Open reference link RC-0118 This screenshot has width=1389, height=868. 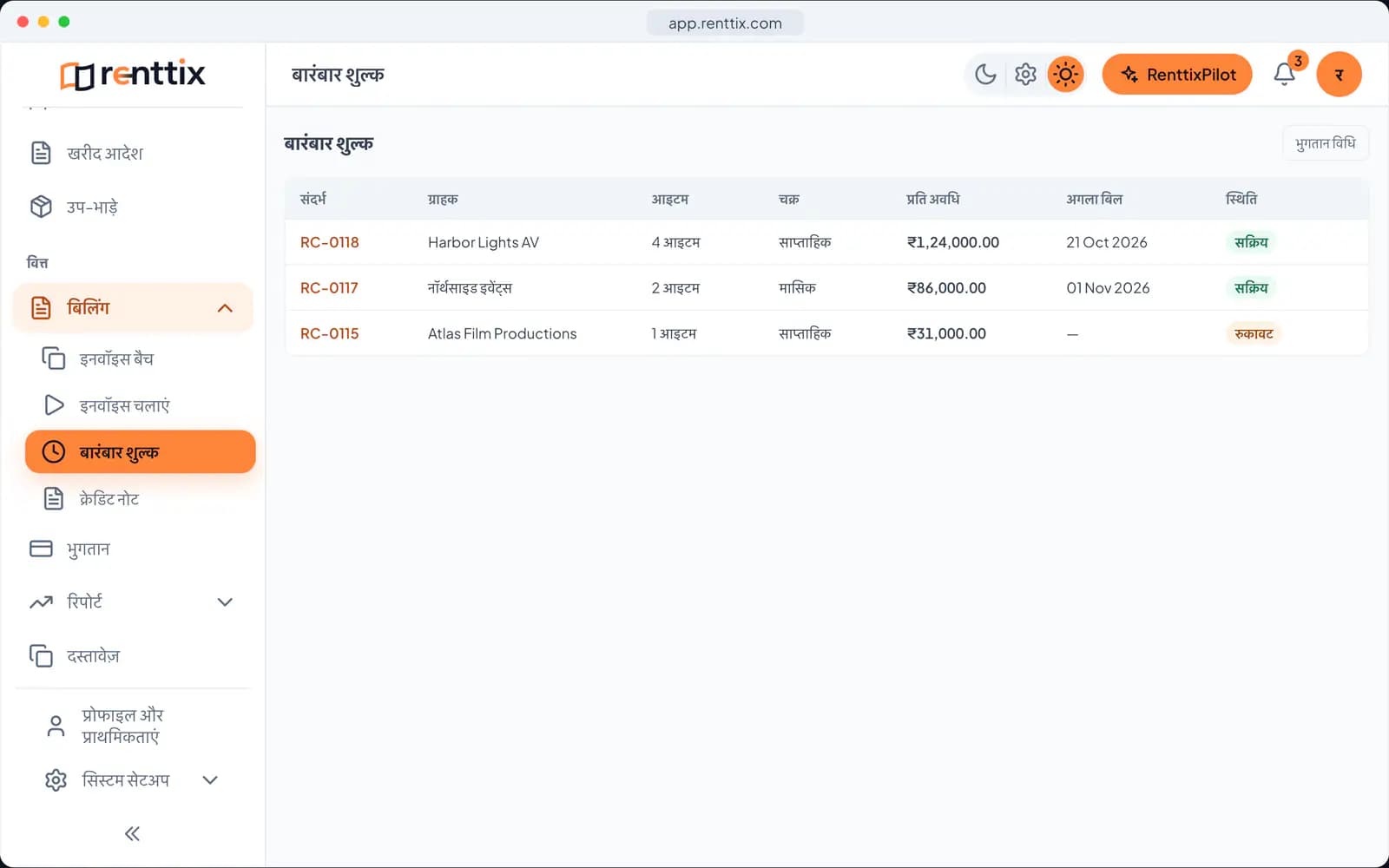click(329, 242)
